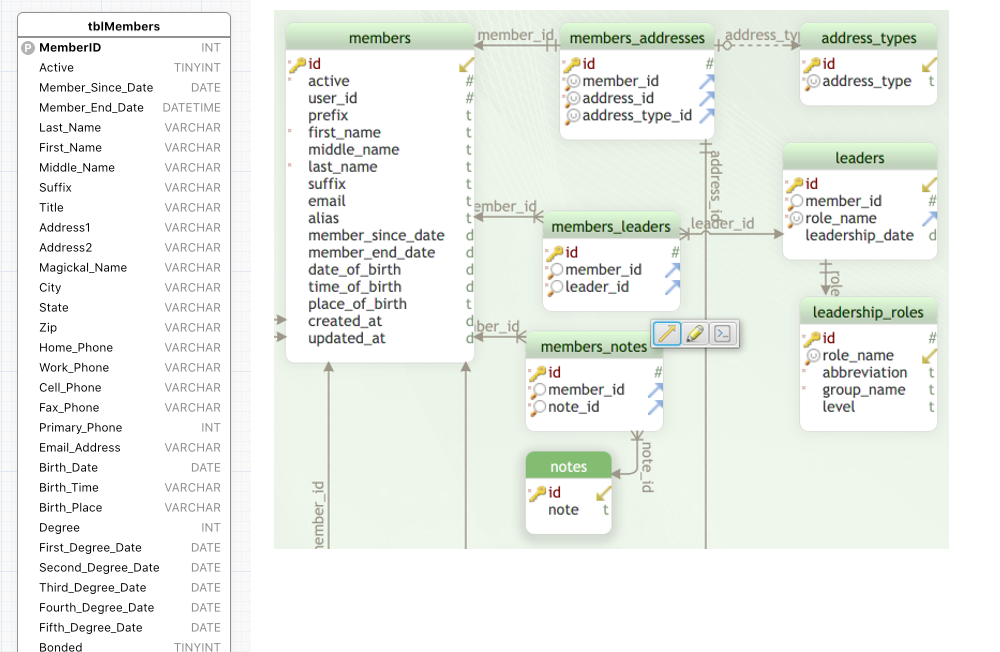This screenshot has height=652, width=1000.
Task: Click the key icon beside id in notes table
Action: click(x=537, y=493)
